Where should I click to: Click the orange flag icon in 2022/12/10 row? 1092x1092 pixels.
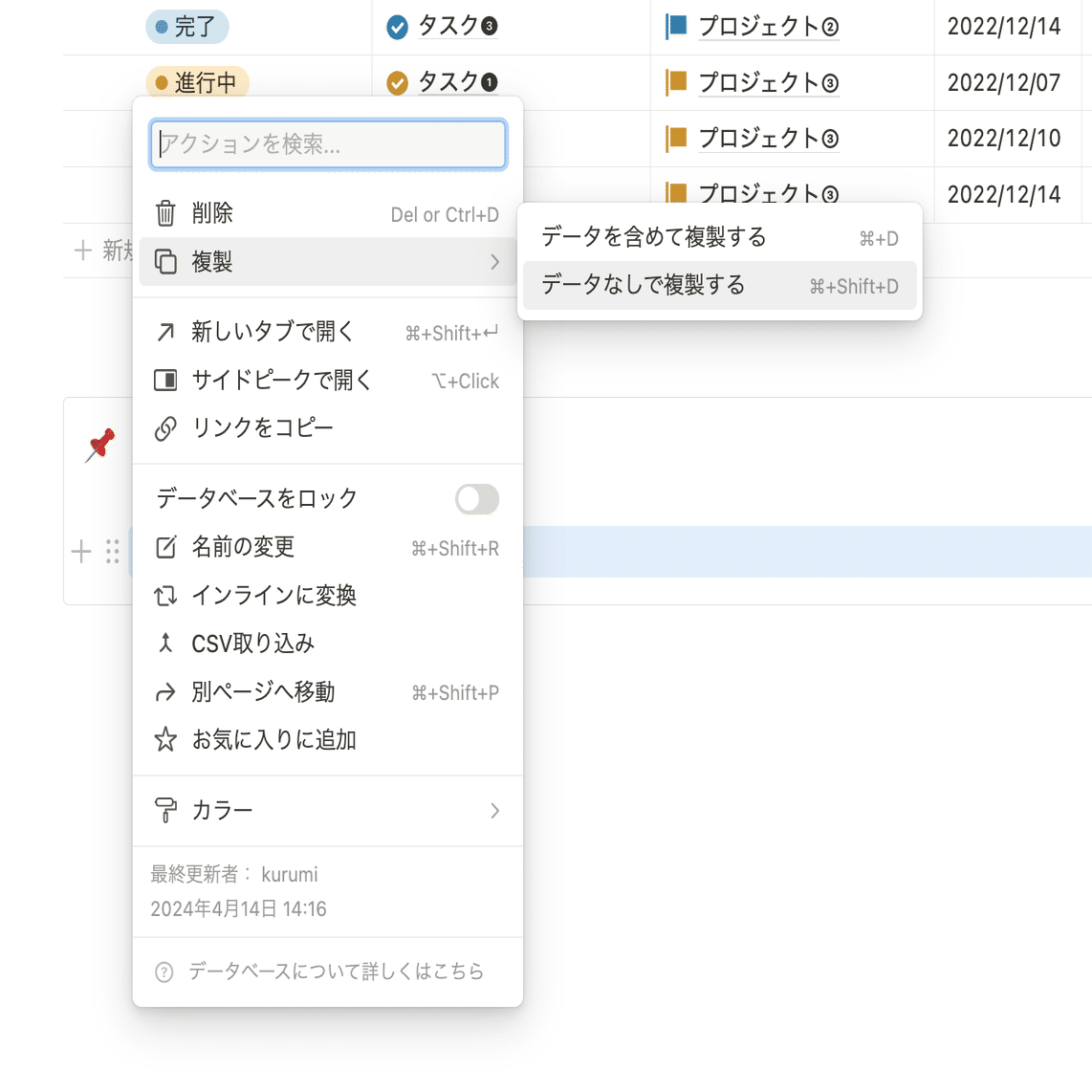click(675, 138)
